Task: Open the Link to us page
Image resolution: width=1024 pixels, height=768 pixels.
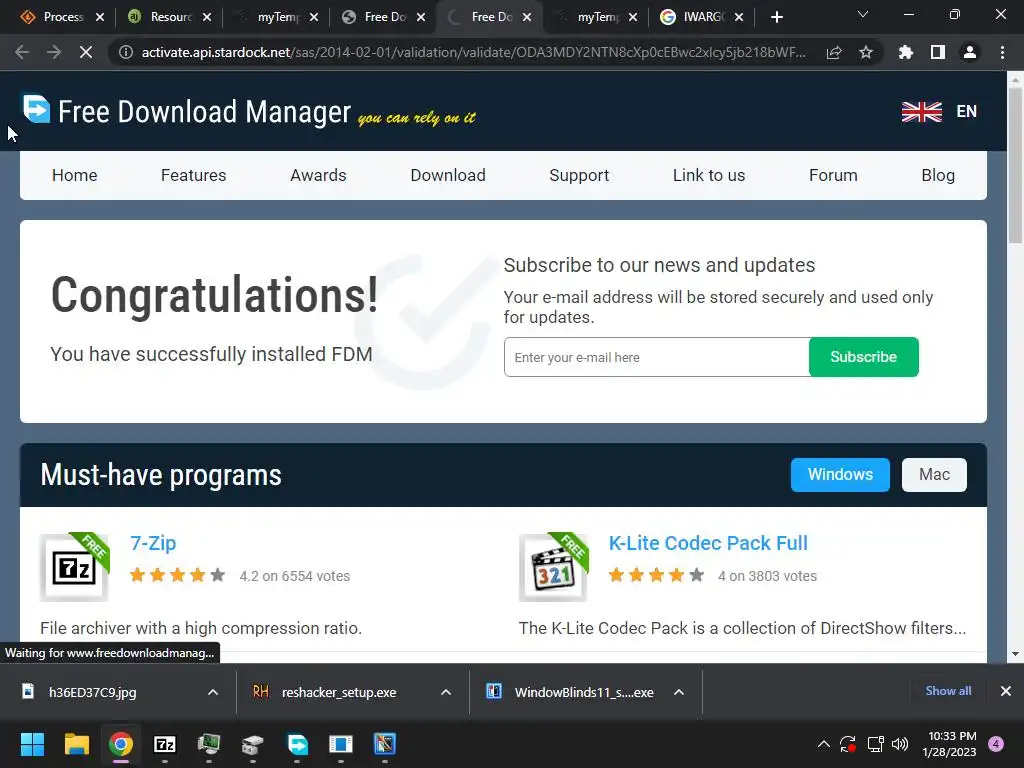Action: pos(709,175)
